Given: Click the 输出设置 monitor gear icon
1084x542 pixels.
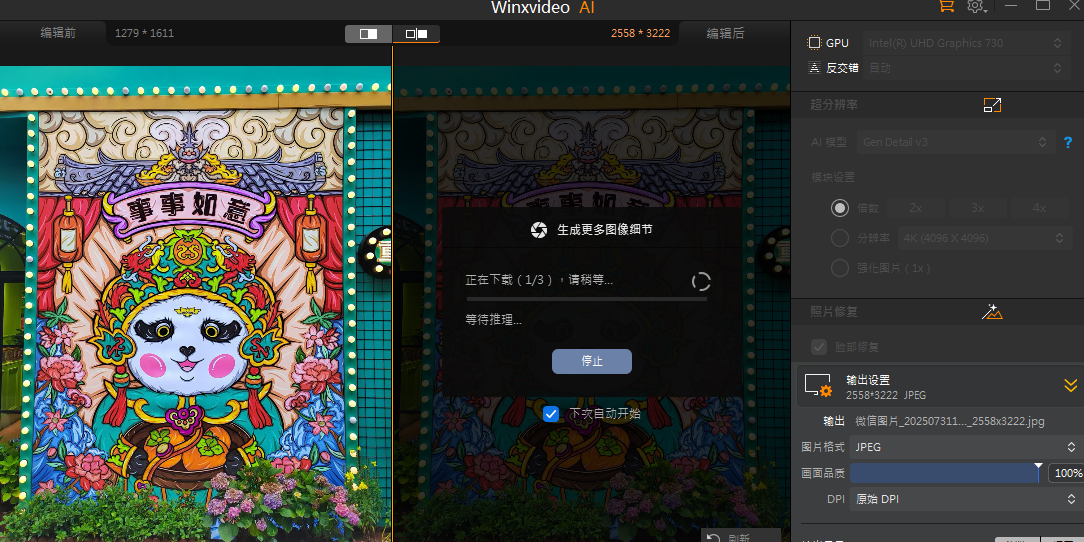Looking at the screenshot, I should [x=818, y=386].
